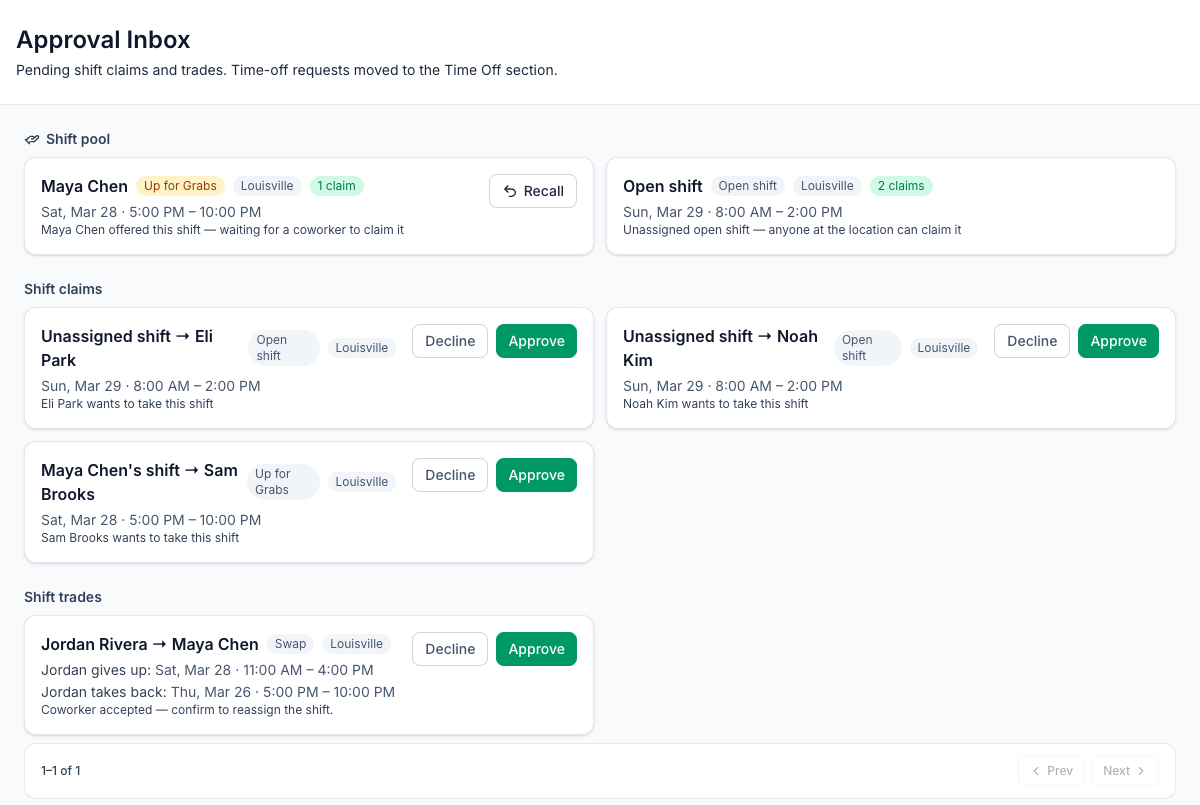
Task: Click the Louisville tag on Eli Park's claim
Action: [x=362, y=348]
